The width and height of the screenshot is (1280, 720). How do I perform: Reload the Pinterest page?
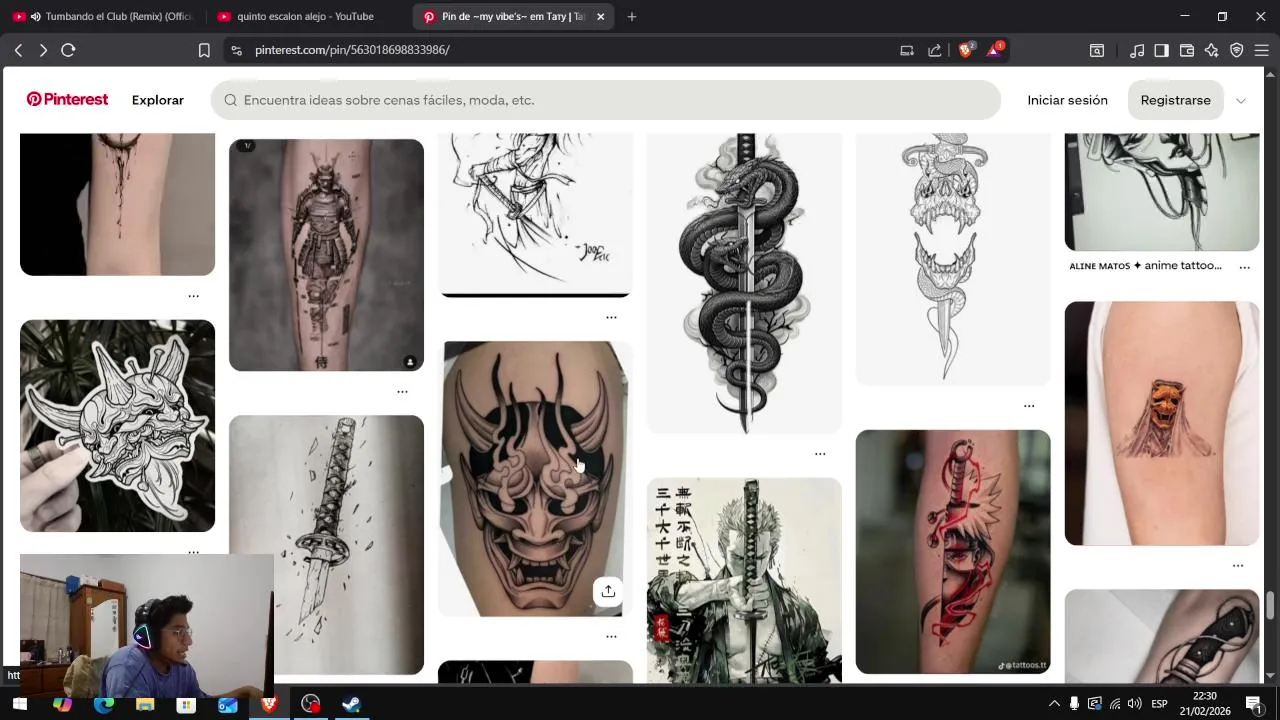point(68,50)
